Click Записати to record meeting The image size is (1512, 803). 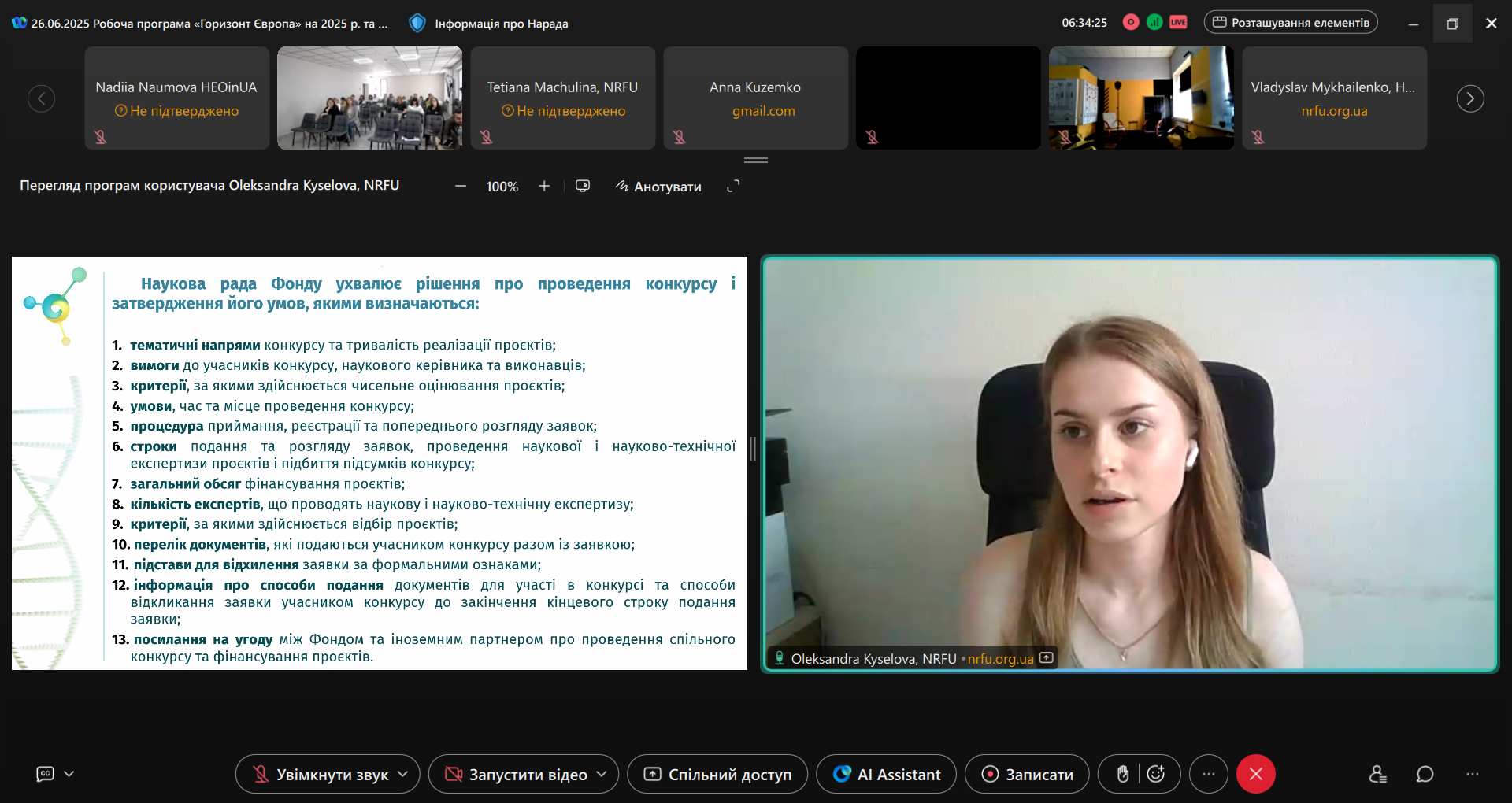pos(1028,775)
